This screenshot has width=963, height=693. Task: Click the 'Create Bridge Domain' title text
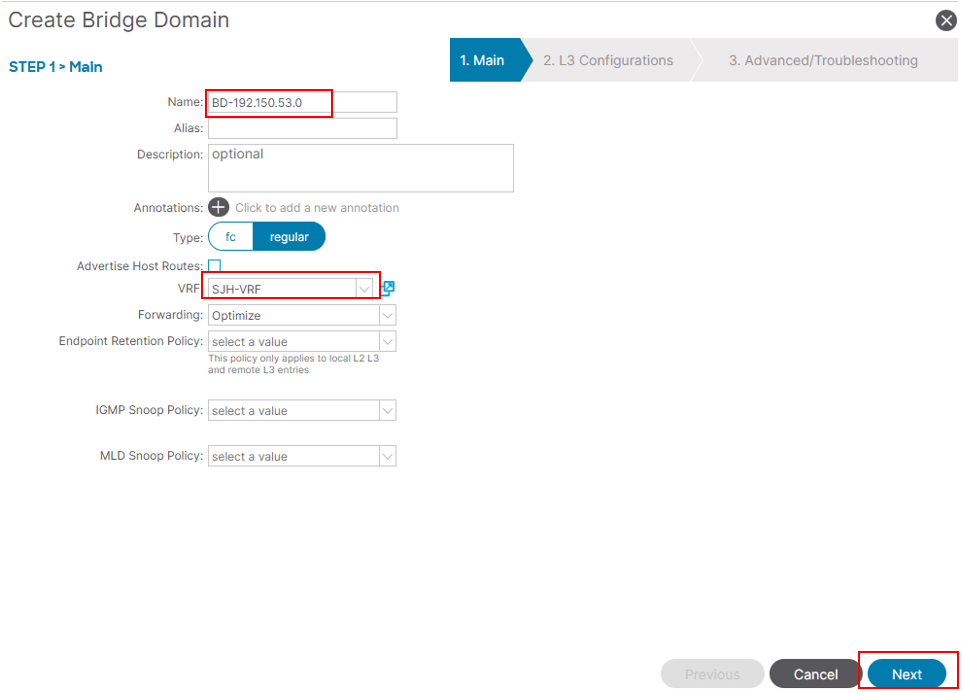pyautogui.click(x=119, y=20)
